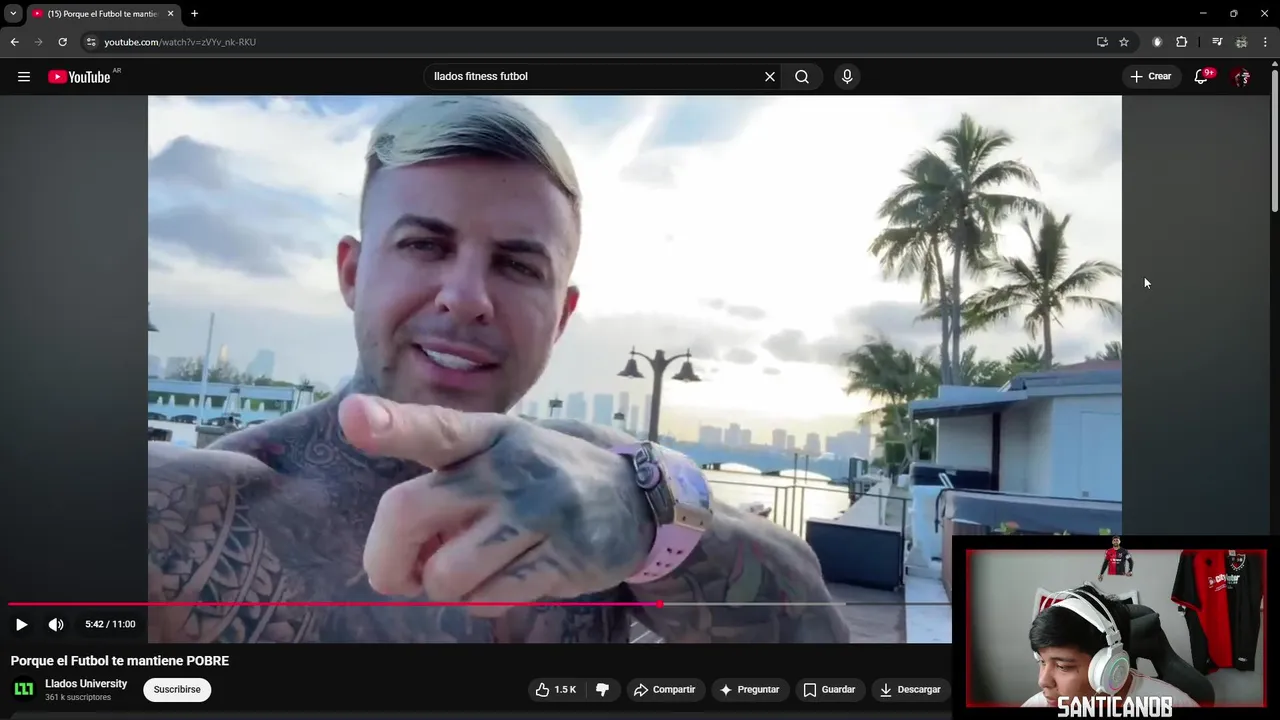Ask about the video with Preguntar

(749, 690)
